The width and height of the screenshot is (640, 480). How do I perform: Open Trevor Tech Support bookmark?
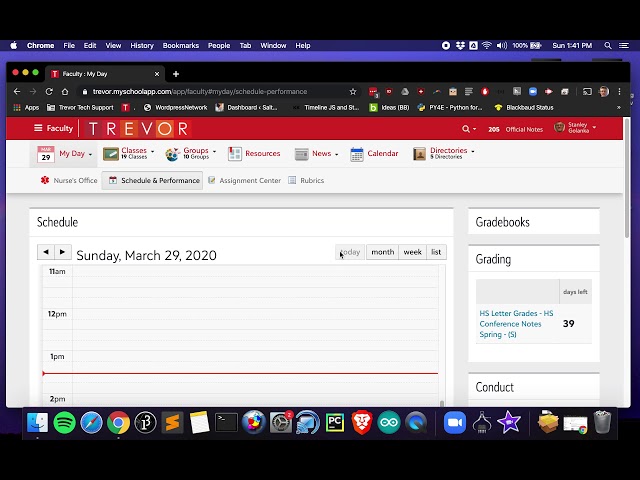80,107
